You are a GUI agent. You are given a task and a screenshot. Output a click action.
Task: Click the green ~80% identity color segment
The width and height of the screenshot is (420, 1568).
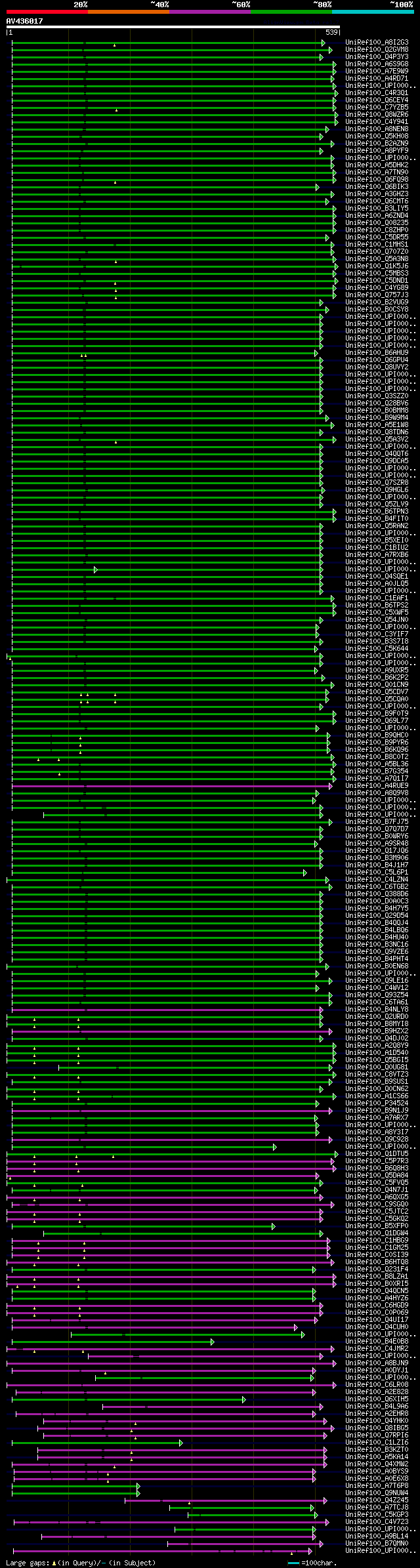click(291, 12)
